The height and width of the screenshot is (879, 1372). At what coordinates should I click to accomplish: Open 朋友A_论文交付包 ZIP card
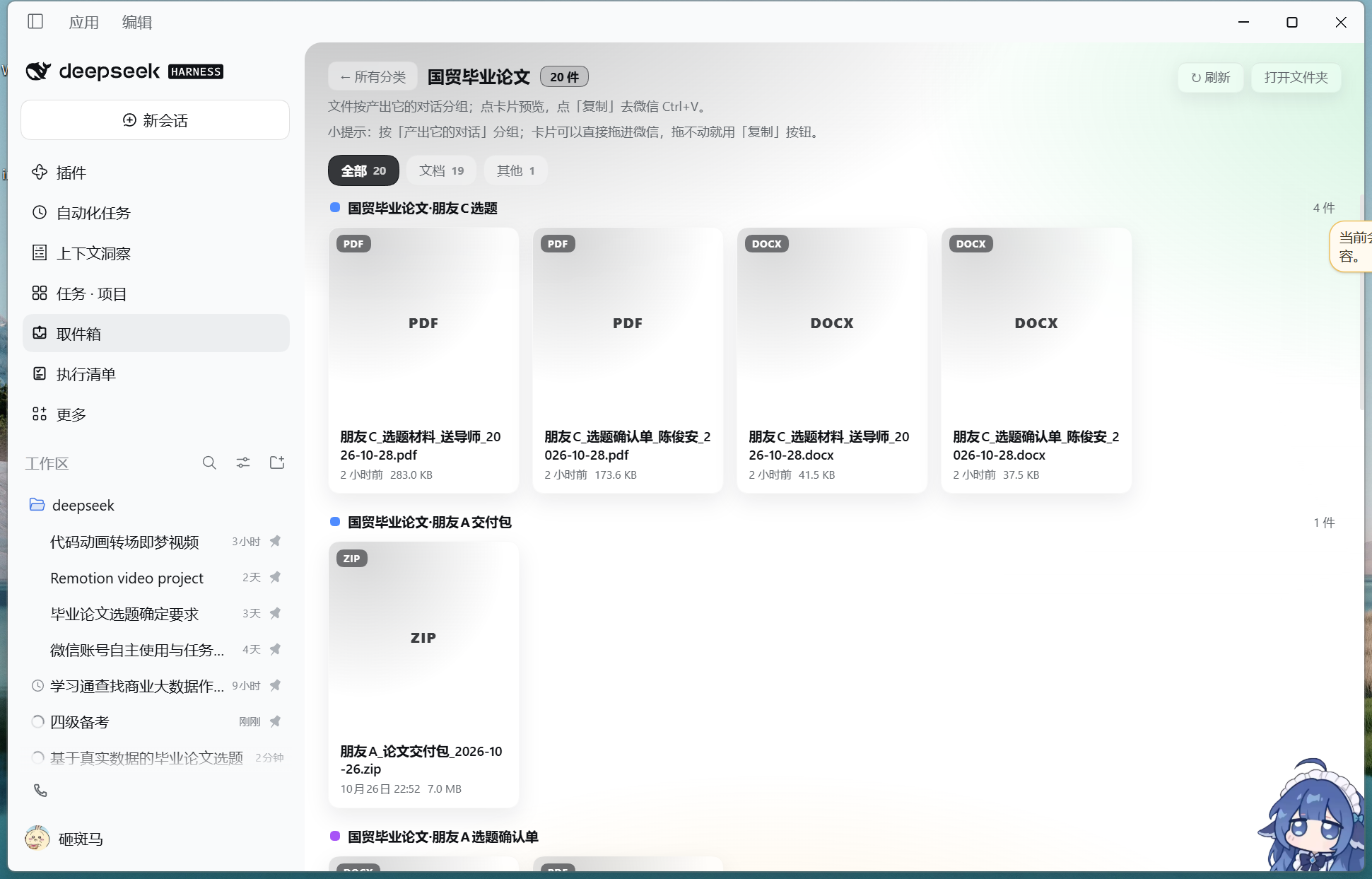[x=423, y=675]
